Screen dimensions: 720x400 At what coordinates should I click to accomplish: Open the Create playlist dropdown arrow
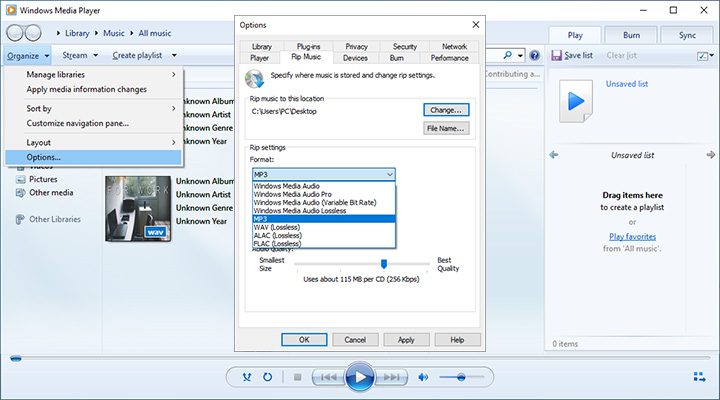point(174,55)
